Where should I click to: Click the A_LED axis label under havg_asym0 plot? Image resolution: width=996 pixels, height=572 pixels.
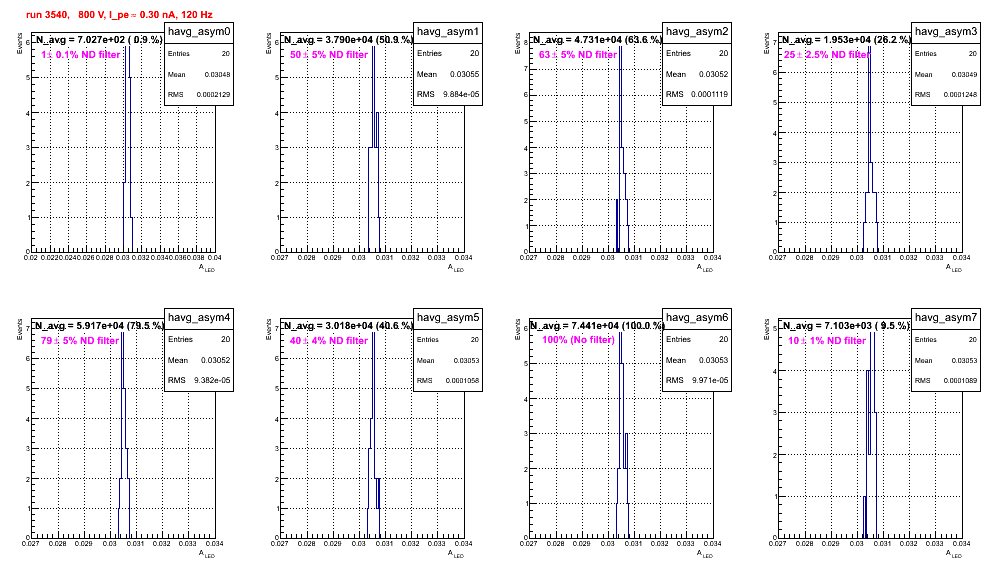pos(207,268)
